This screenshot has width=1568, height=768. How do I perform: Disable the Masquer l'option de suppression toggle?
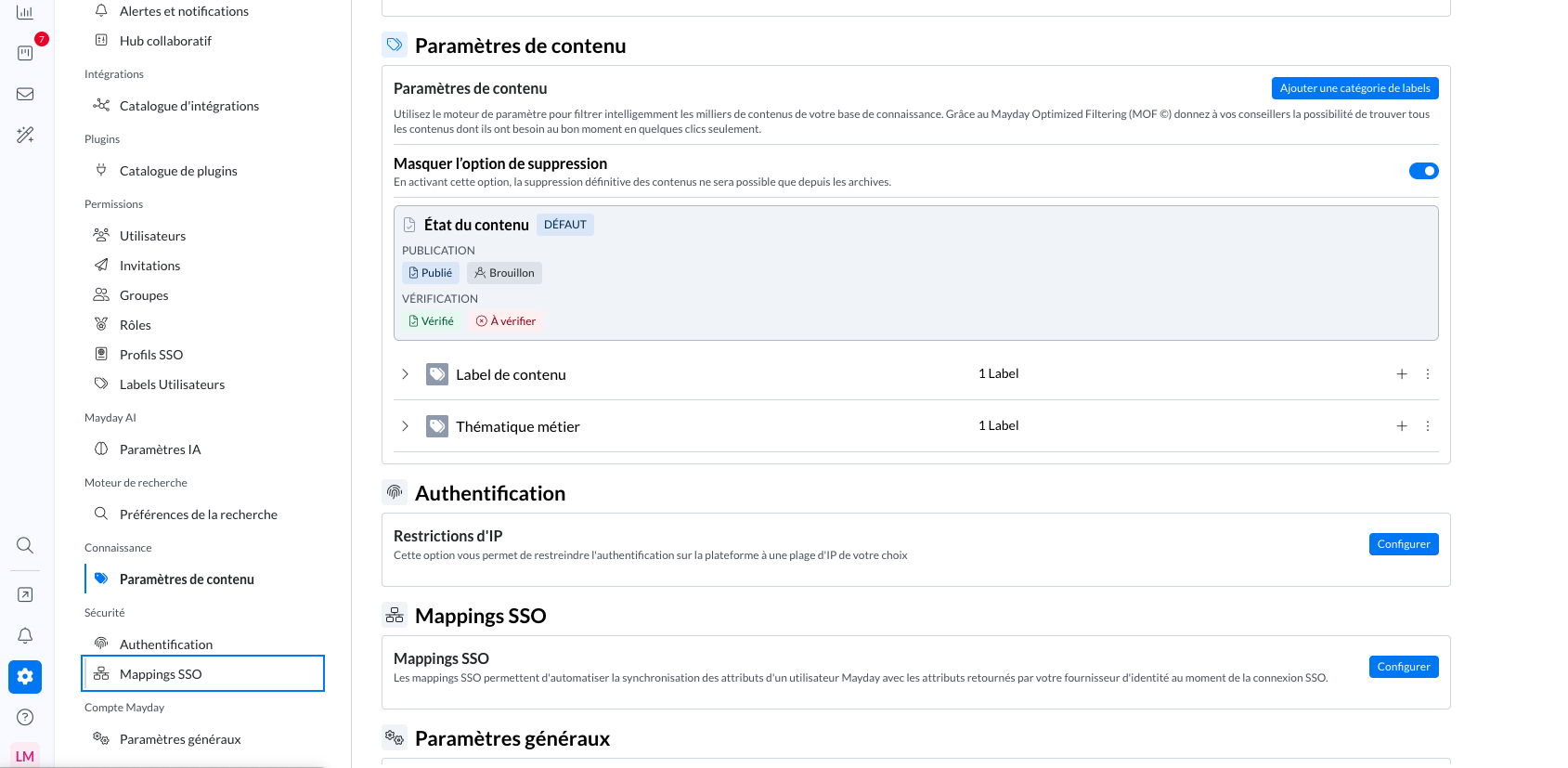click(1423, 171)
